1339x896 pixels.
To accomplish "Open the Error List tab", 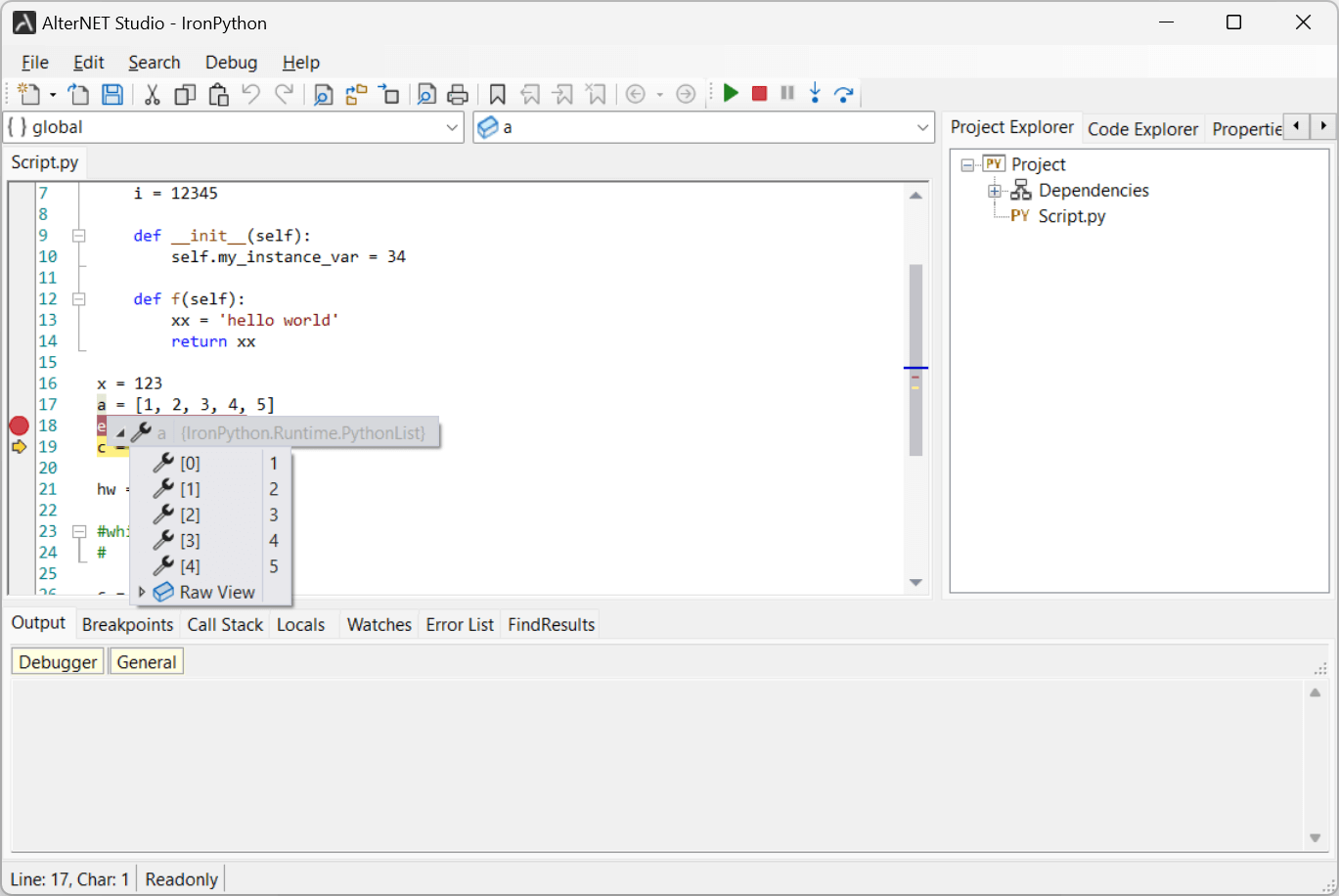I will tap(460, 625).
